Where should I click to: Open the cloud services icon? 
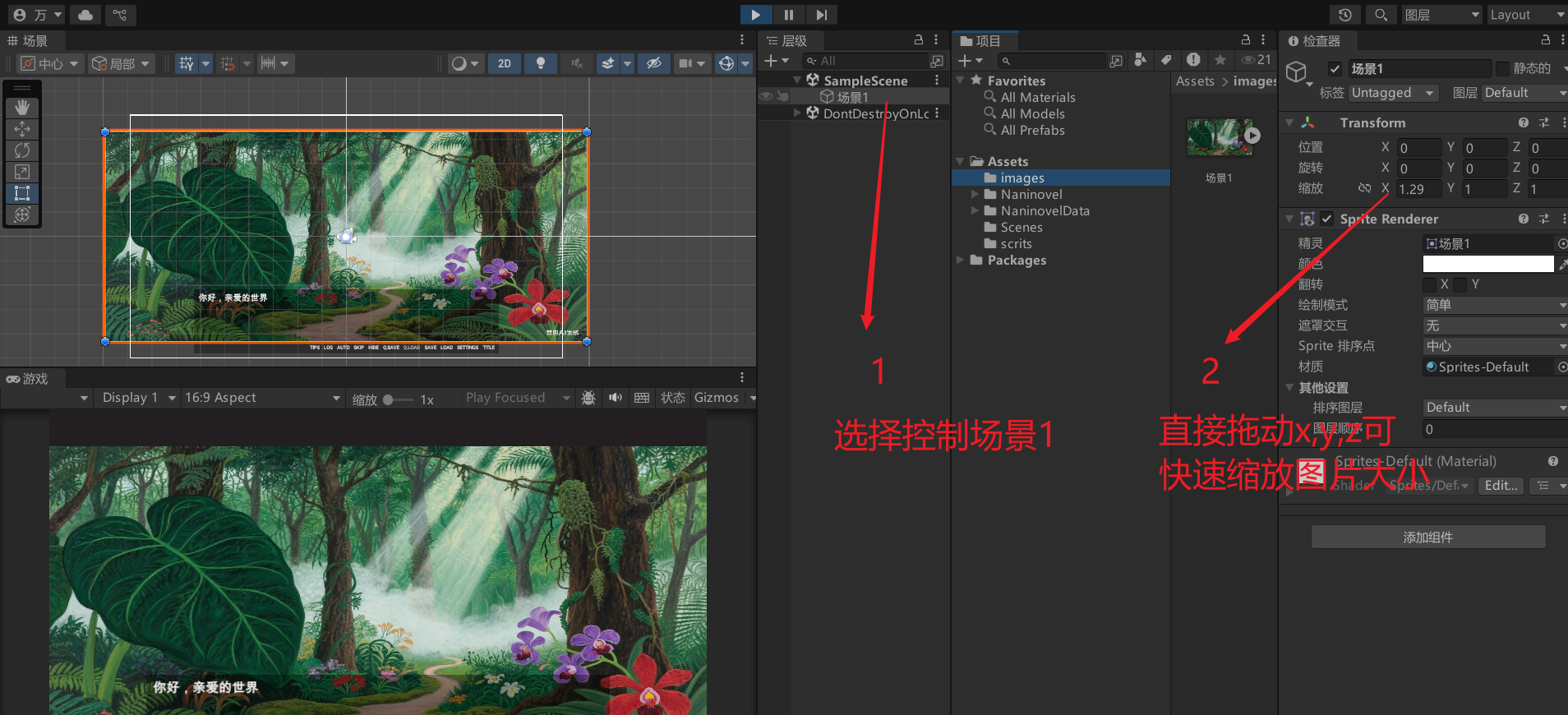(85, 15)
